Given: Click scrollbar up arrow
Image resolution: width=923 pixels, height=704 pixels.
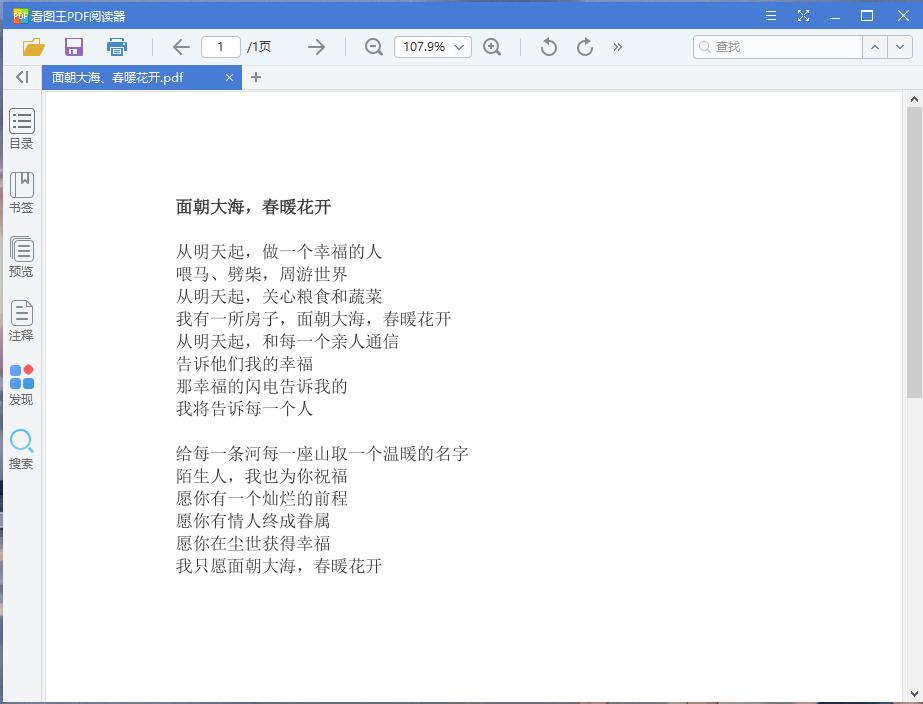Looking at the screenshot, I should 914,99.
